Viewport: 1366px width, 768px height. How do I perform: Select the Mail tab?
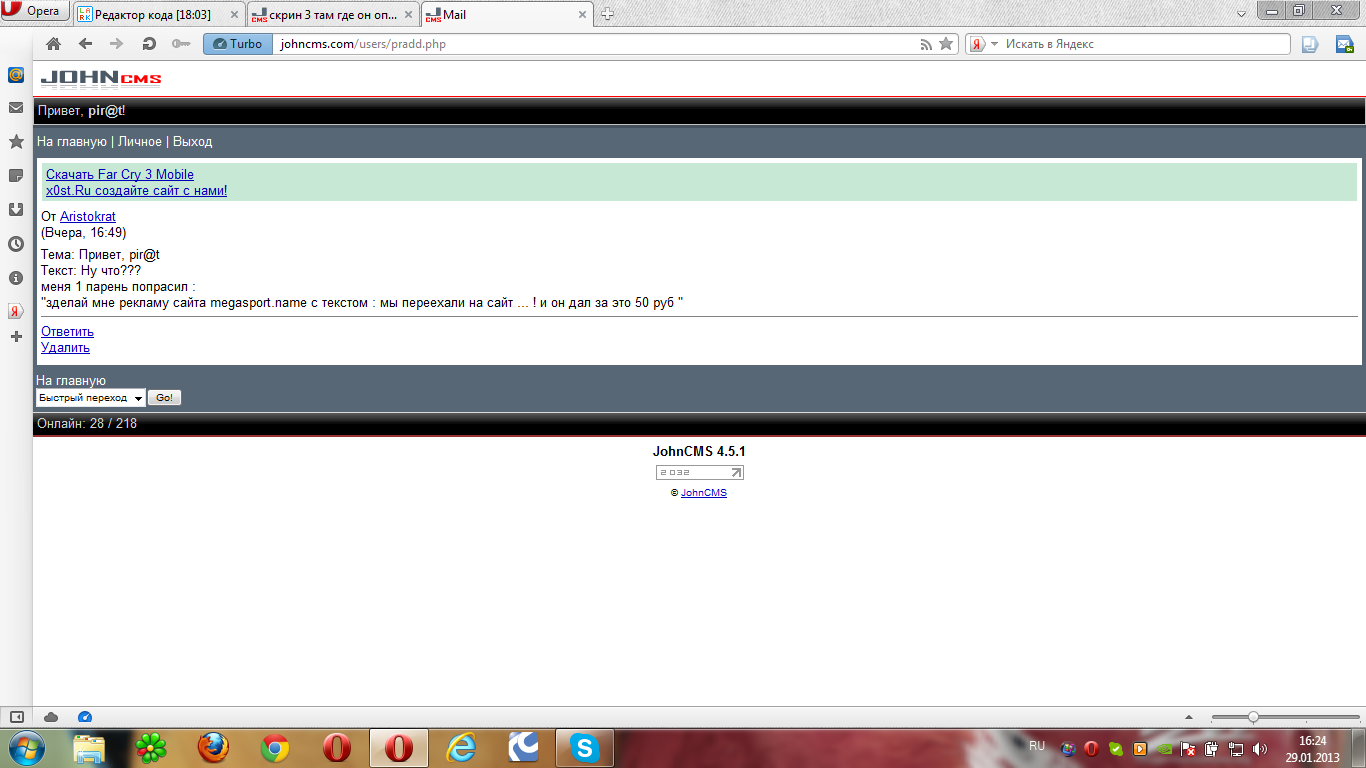tap(506, 15)
